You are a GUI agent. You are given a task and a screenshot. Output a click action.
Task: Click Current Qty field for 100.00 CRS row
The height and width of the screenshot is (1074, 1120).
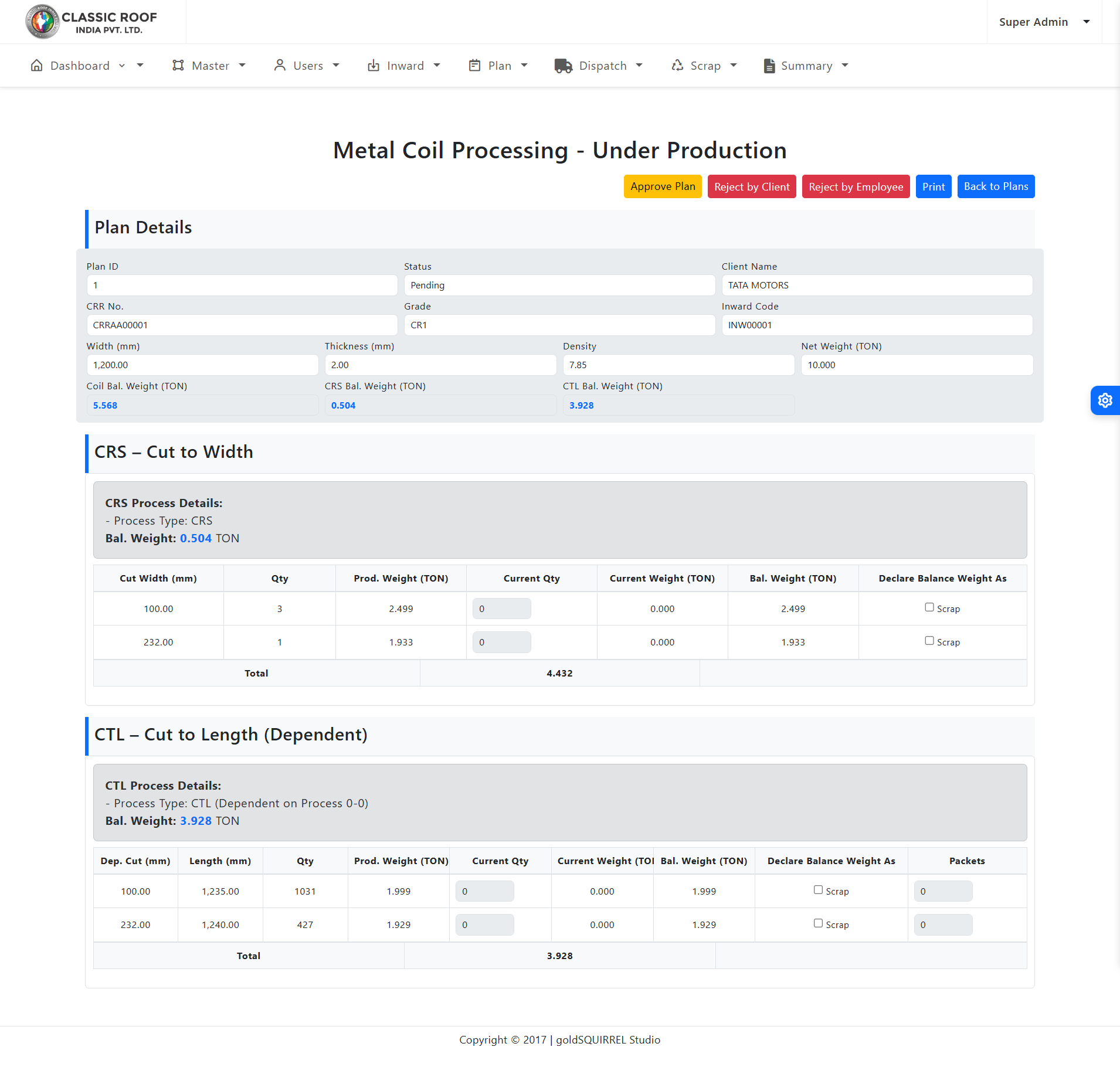pyautogui.click(x=501, y=609)
